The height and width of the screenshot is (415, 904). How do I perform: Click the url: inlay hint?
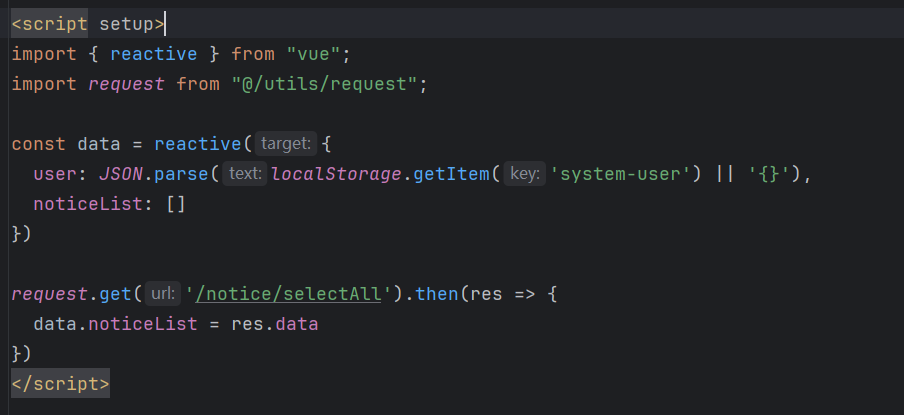point(163,293)
